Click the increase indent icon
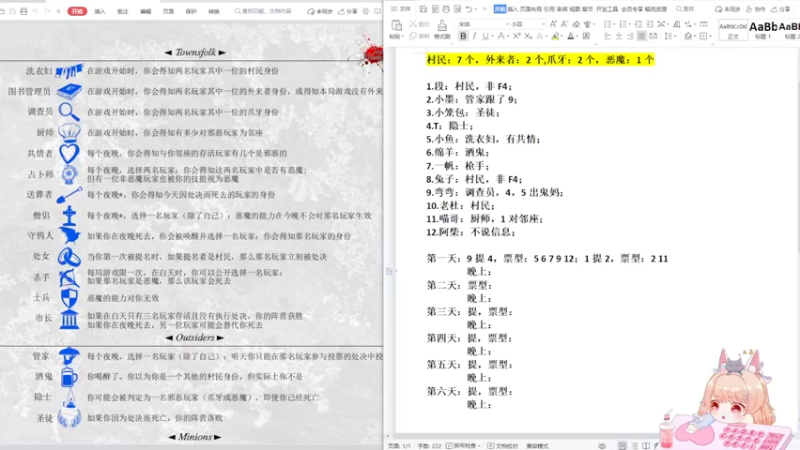 tap(650, 24)
